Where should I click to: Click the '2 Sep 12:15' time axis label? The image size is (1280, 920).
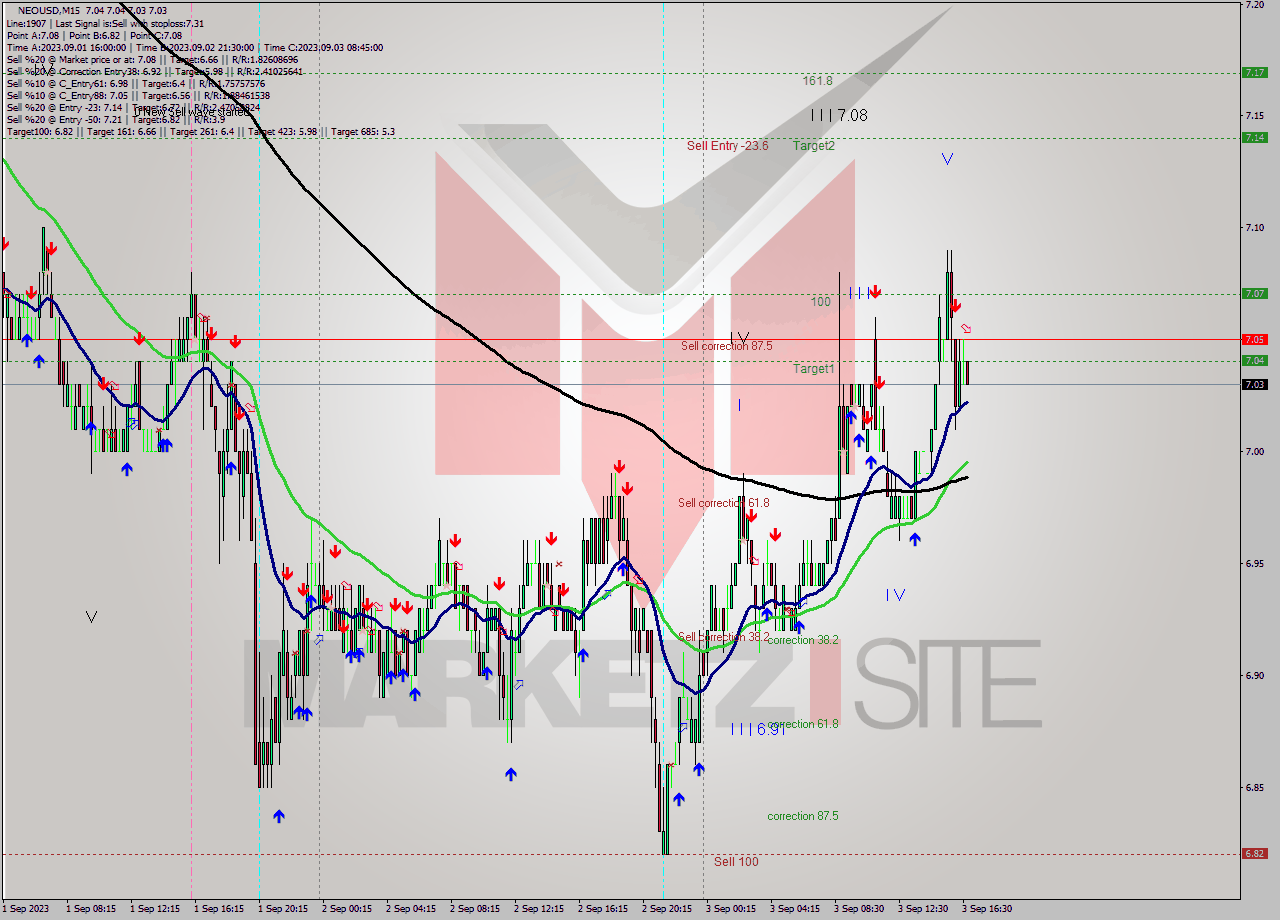[538, 909]
